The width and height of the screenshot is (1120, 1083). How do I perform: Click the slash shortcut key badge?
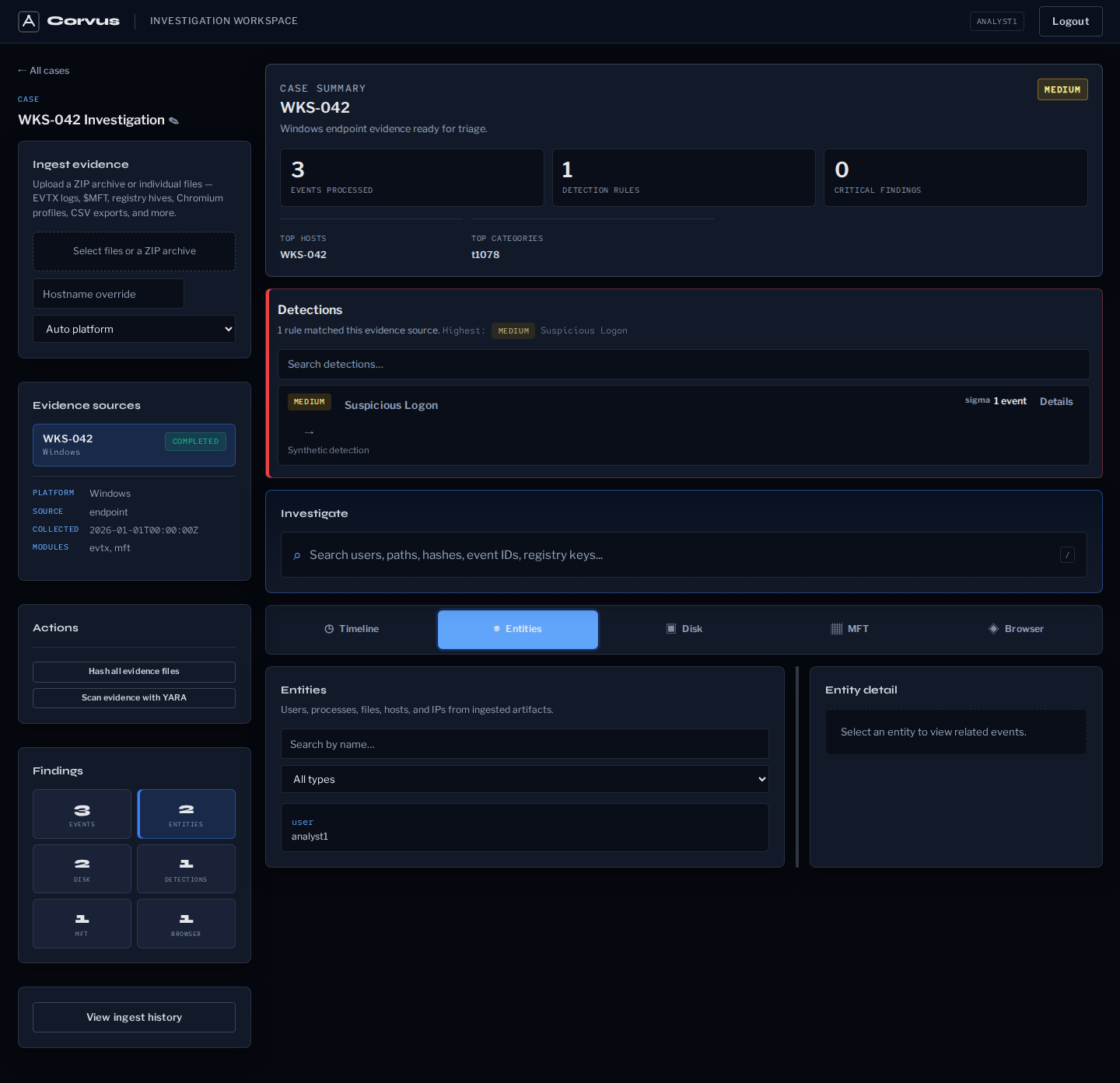click(1067, 554)
